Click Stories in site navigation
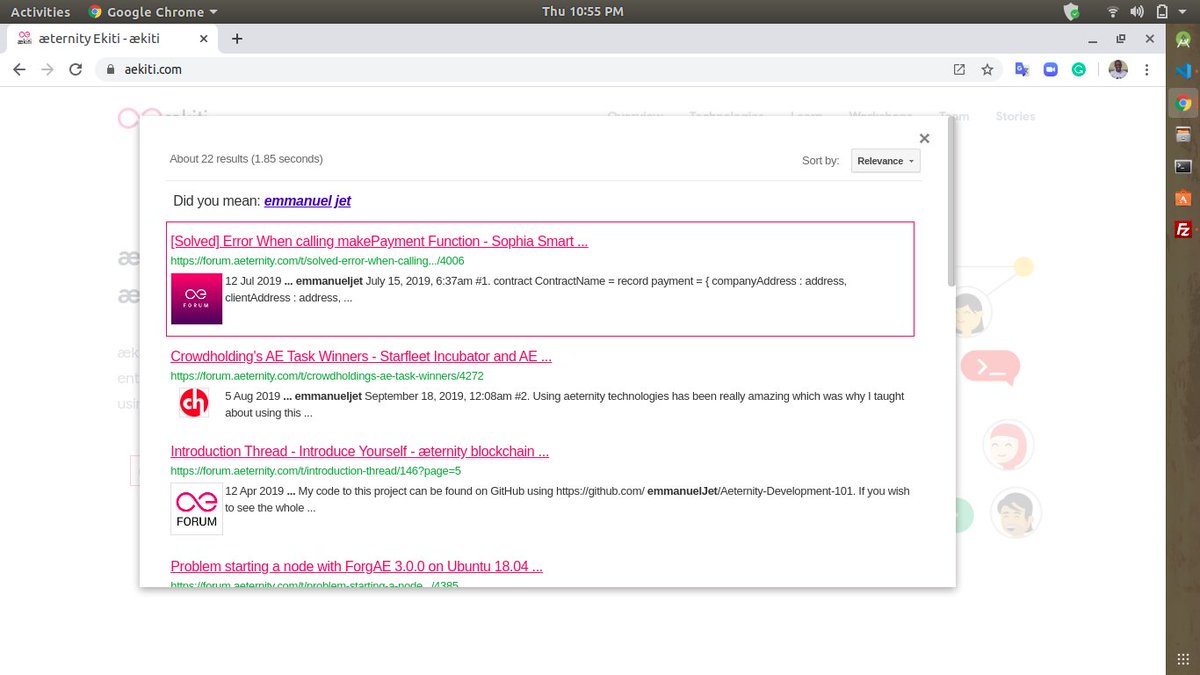This screenshot has height=675, width=1200. (x=1015, y=116)
